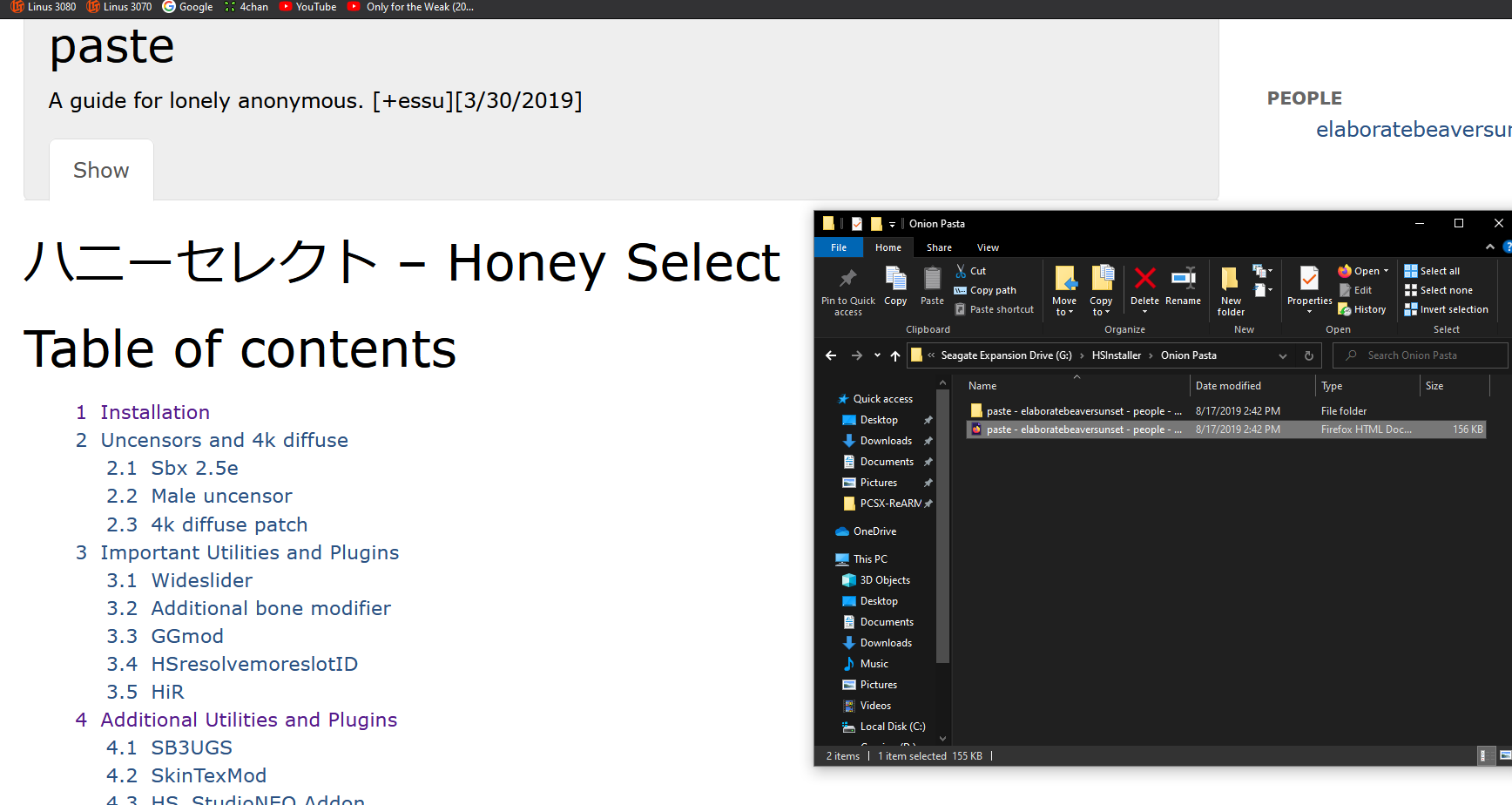Image resolution: width=1512 pixels, height=805 pixels.
Task: Open Music in navigation pane
Action: pos(866,664)
